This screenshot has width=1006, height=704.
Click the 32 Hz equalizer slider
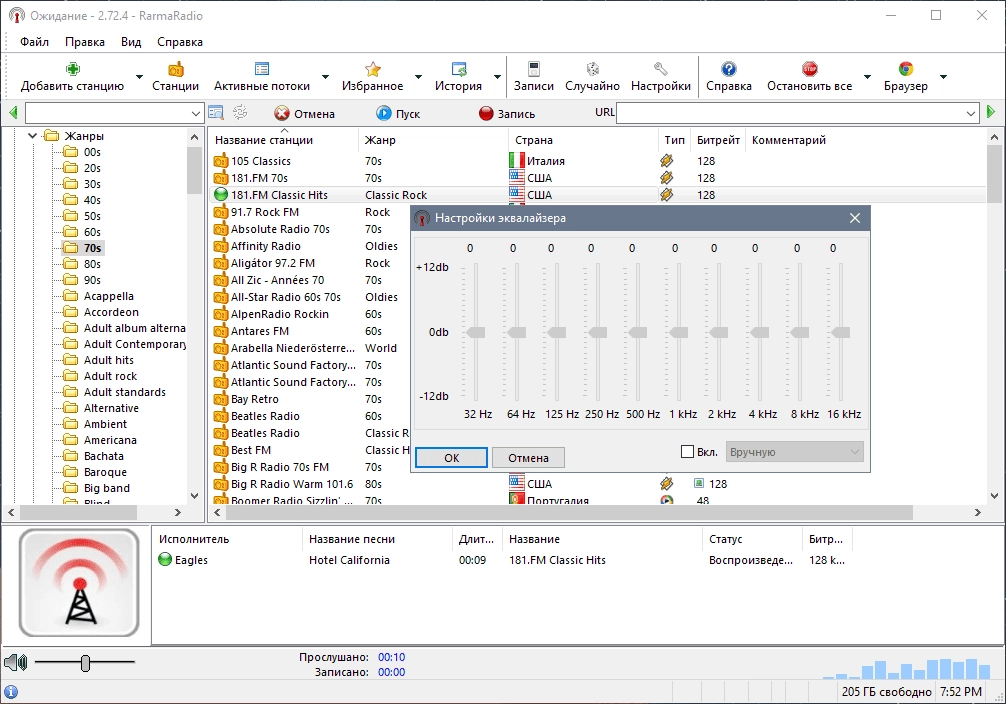click(x=476, y=332)
